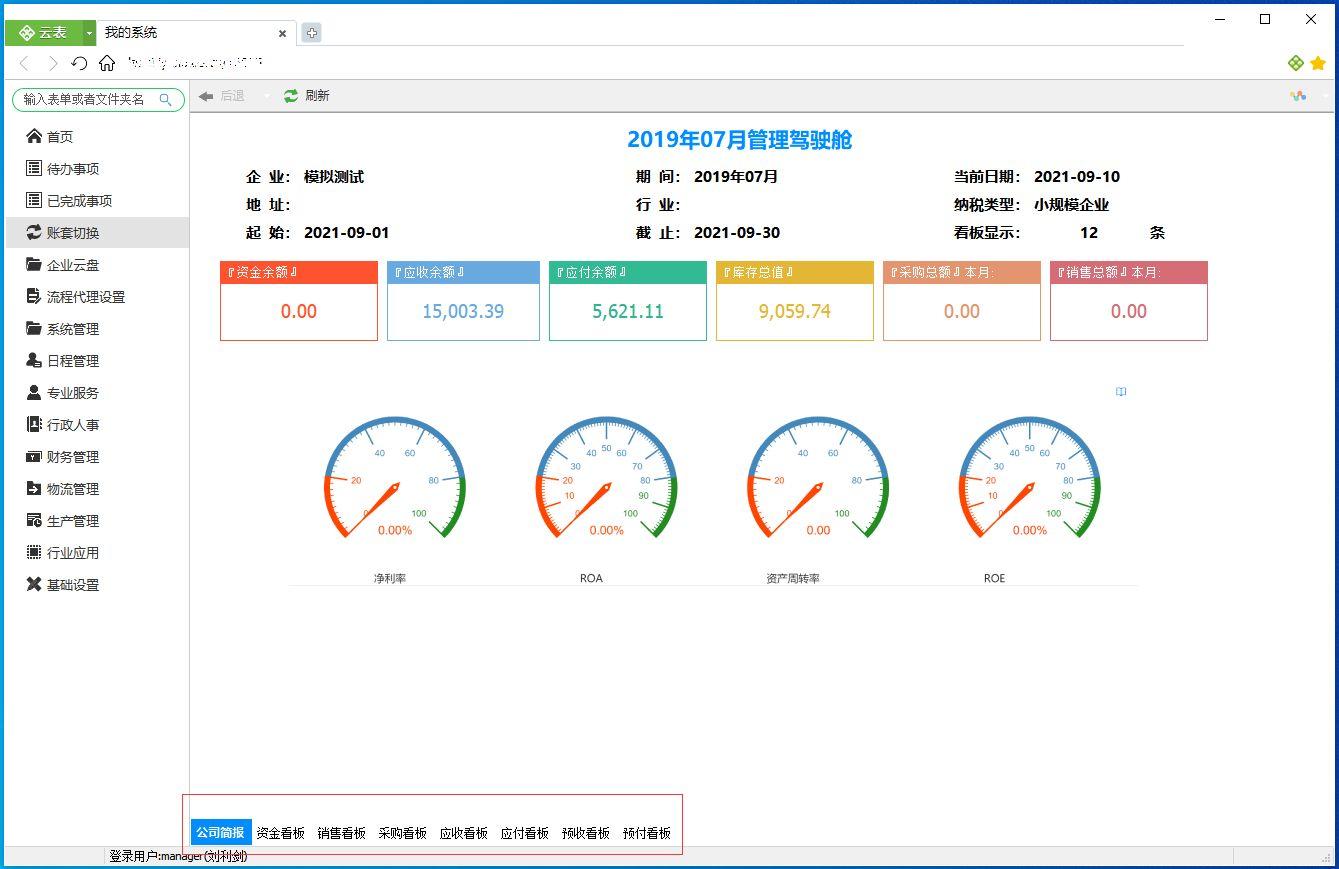
Task: Click the 登录用户 manager status bar text
Action: point(178,857)
